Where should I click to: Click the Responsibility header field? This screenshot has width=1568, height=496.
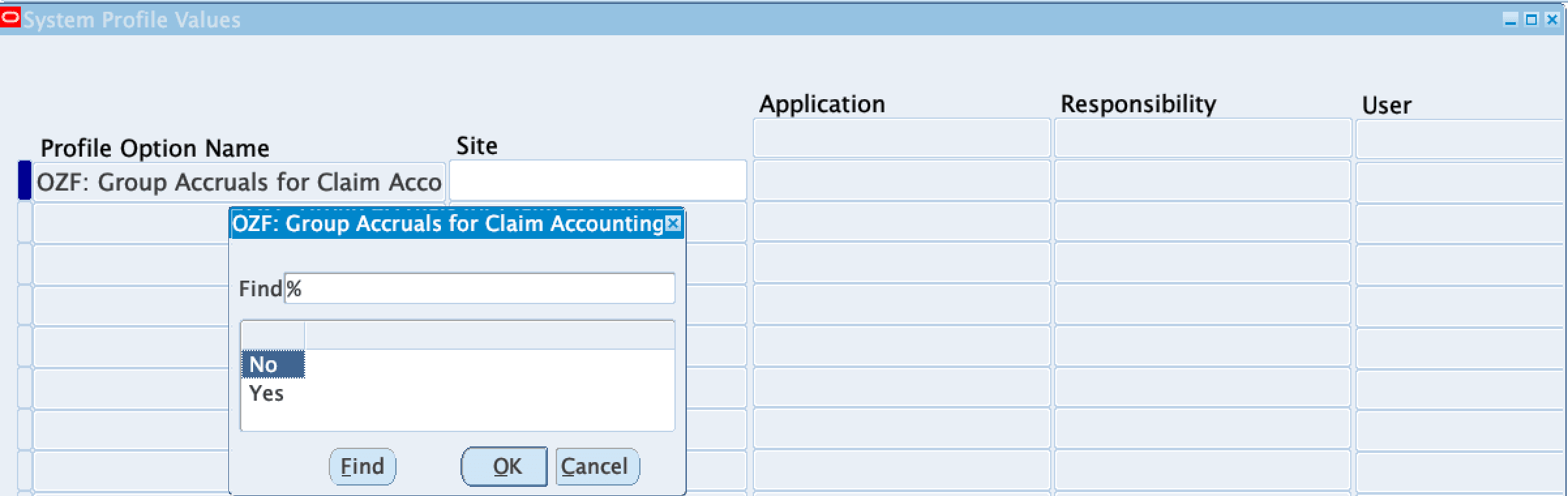pos(1202,138)
